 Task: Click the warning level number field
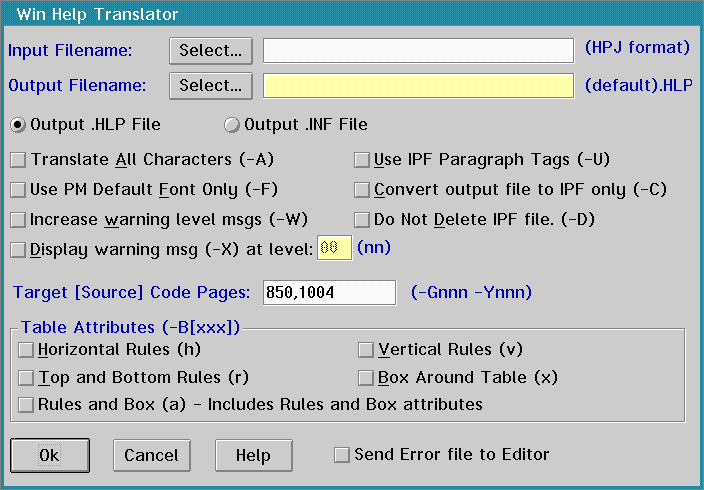pos(334,248)
